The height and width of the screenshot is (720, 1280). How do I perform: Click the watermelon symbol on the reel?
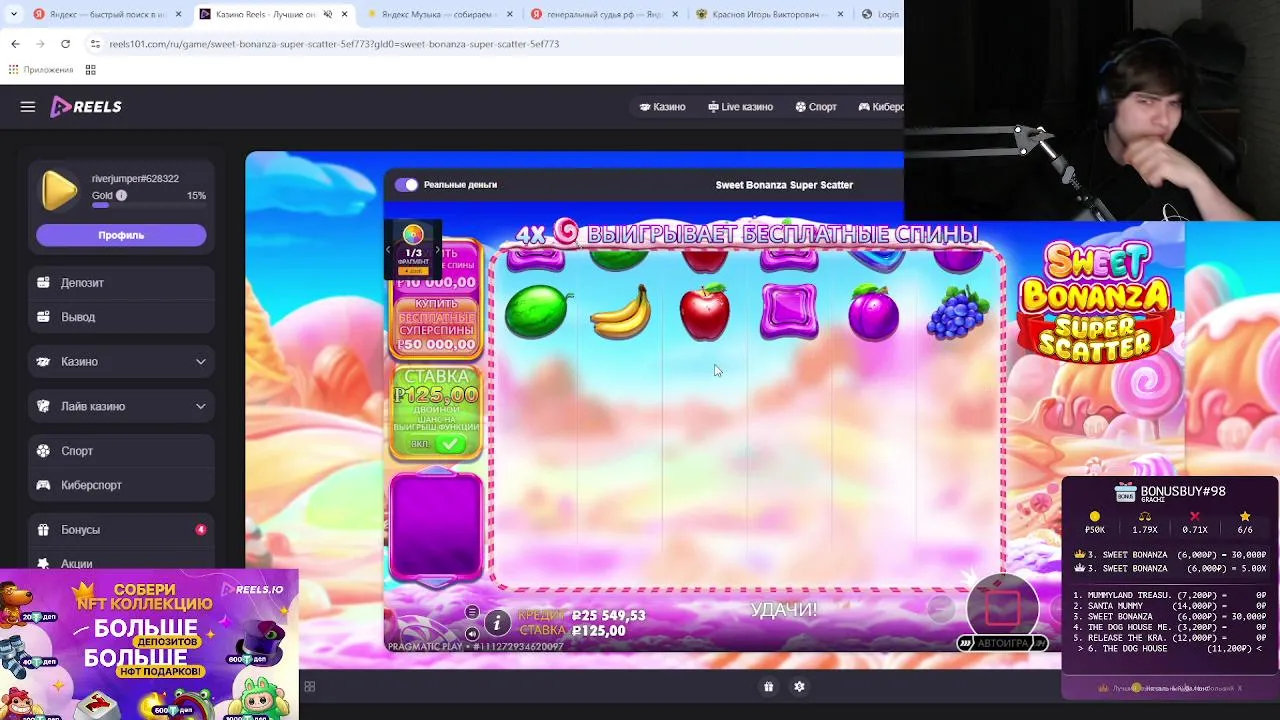click(538, 311)
